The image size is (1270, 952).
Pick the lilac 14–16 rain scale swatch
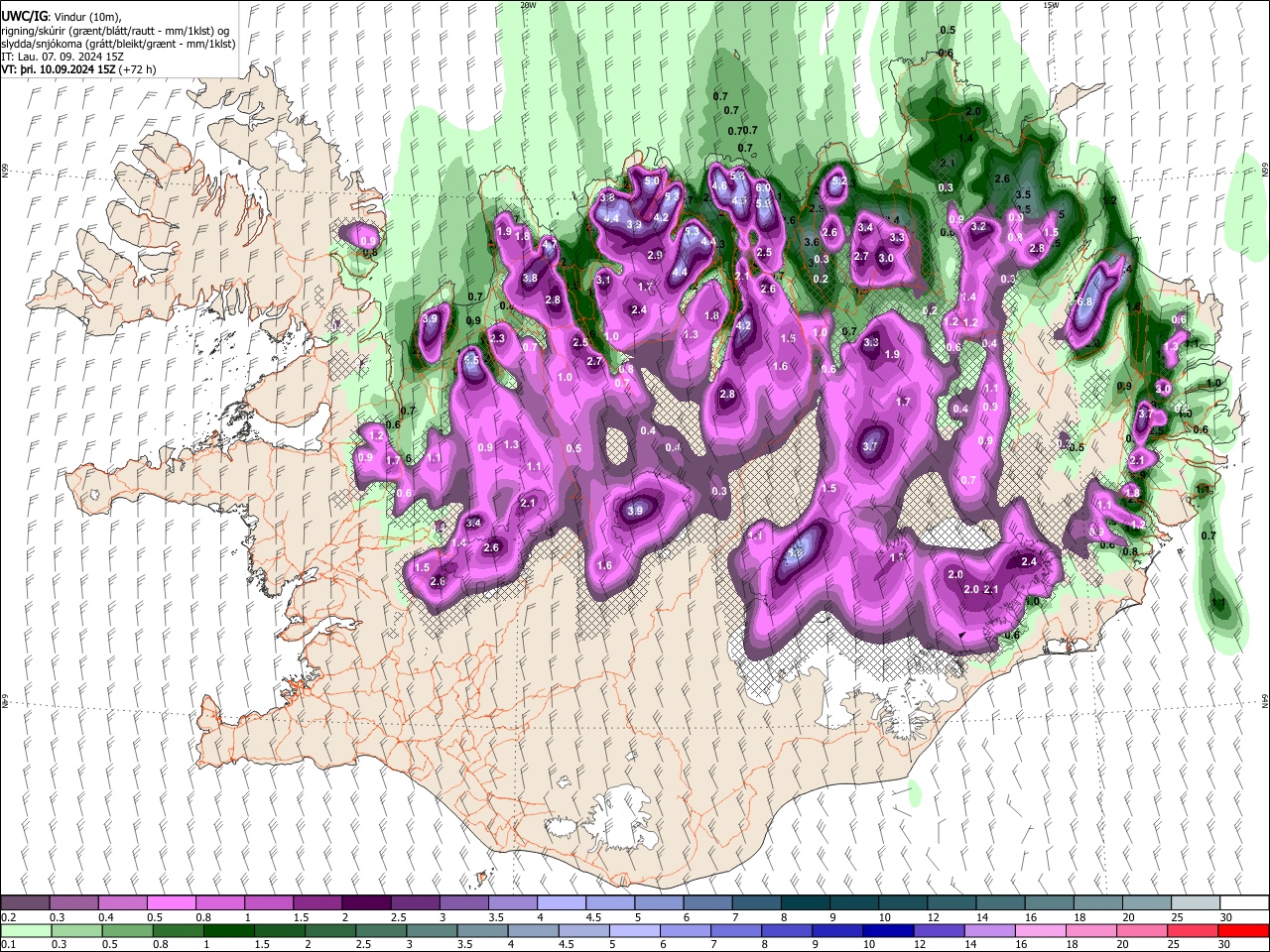click(991, 930)
